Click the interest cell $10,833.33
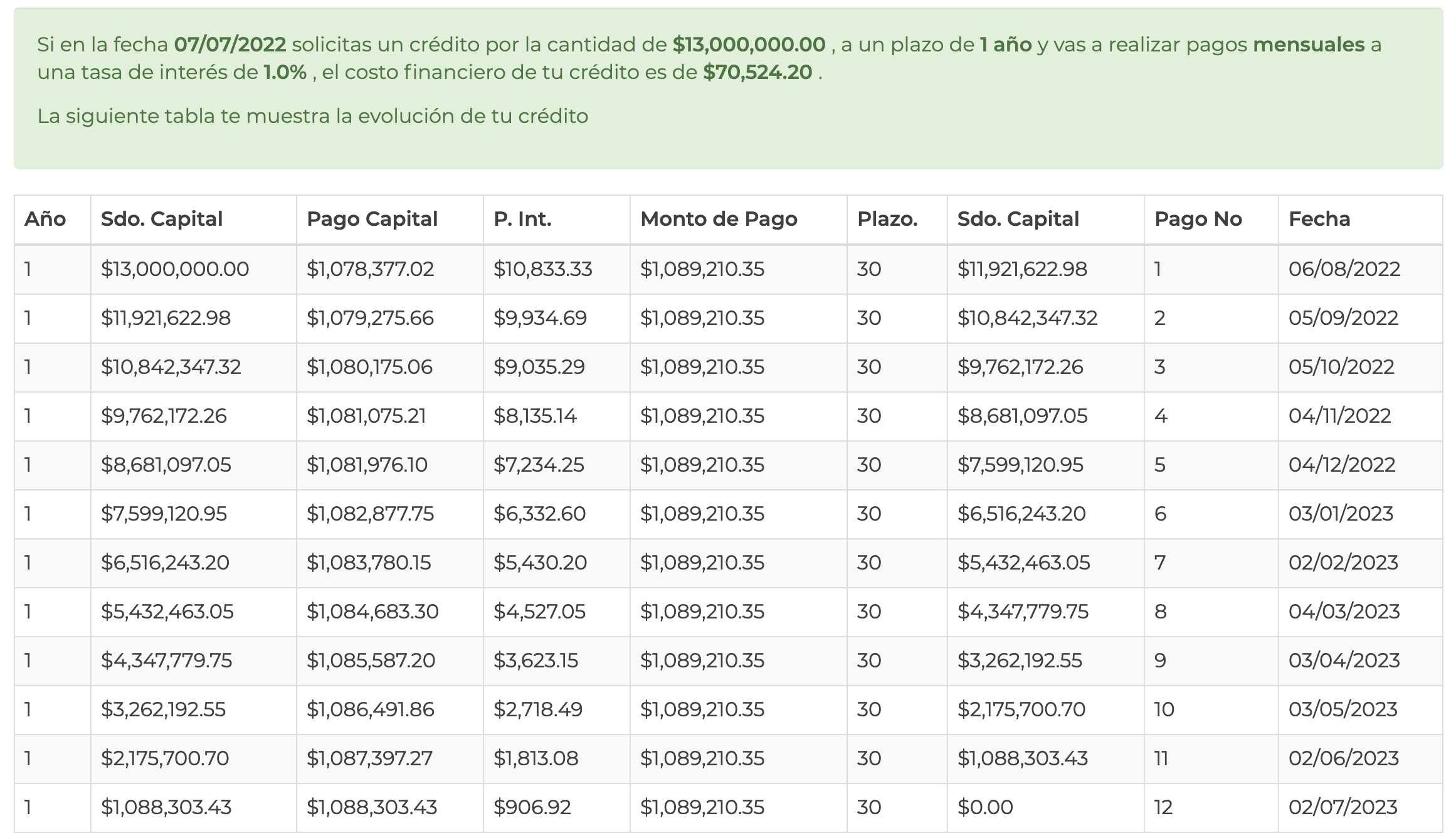Image resolution: width=1456 pixels, height=833 pixels. (556, 269)
